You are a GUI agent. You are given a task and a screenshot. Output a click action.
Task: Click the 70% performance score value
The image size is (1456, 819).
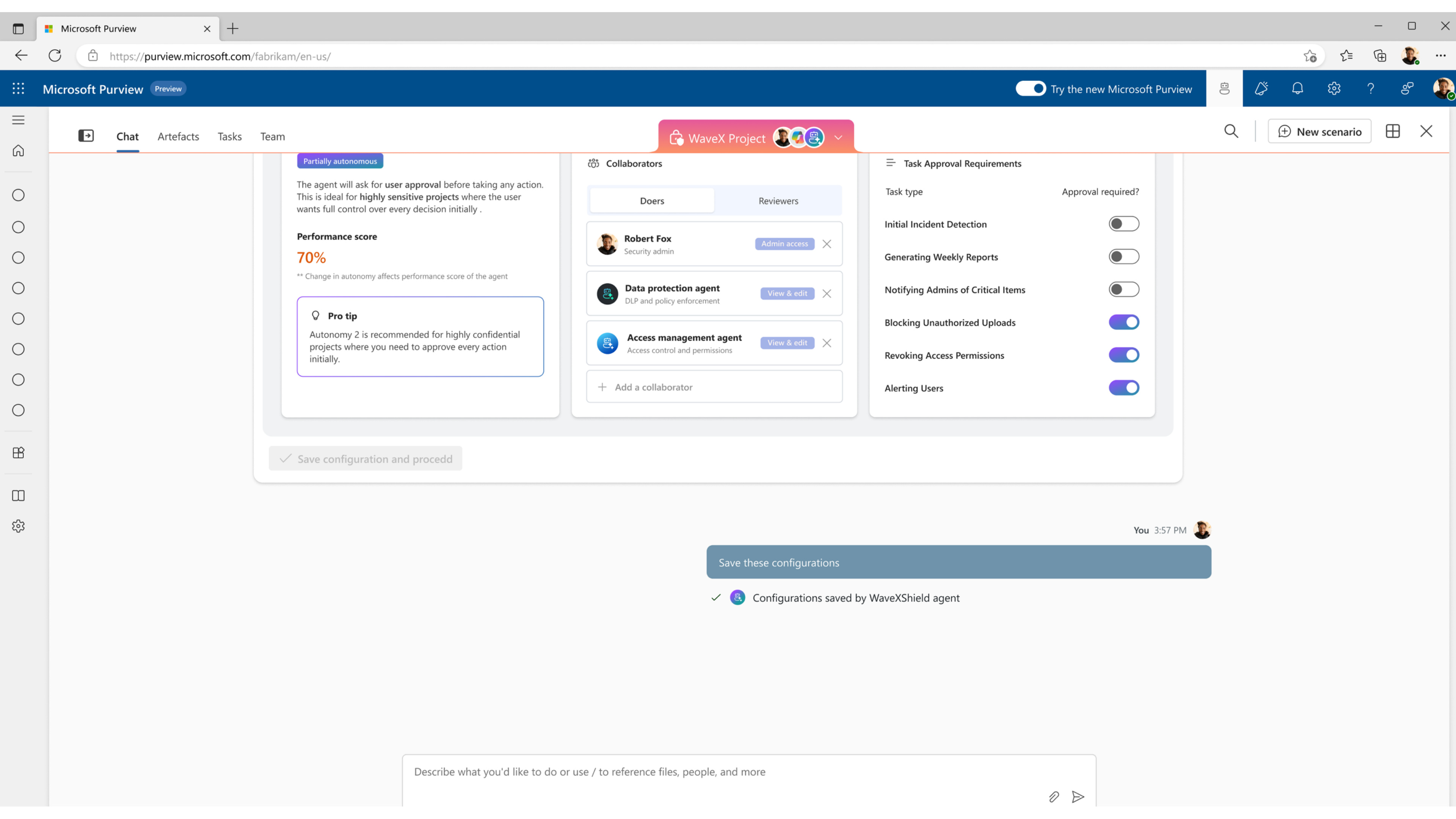311,258
